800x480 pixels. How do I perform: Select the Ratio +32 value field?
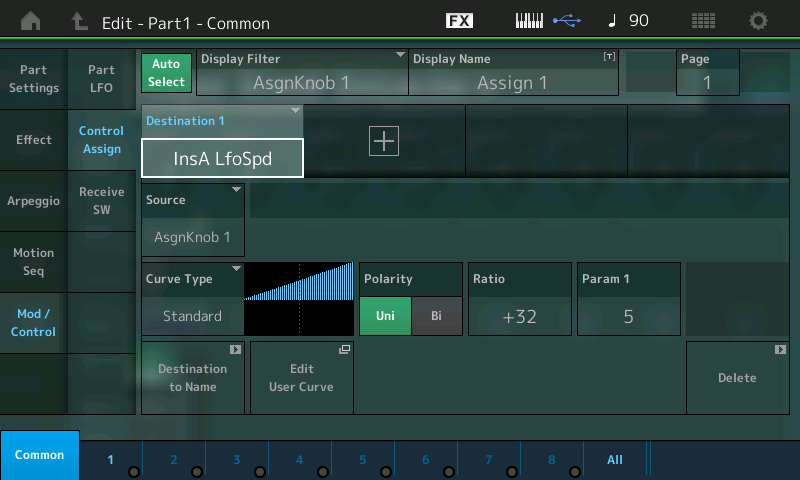click(x=519, y=317)
